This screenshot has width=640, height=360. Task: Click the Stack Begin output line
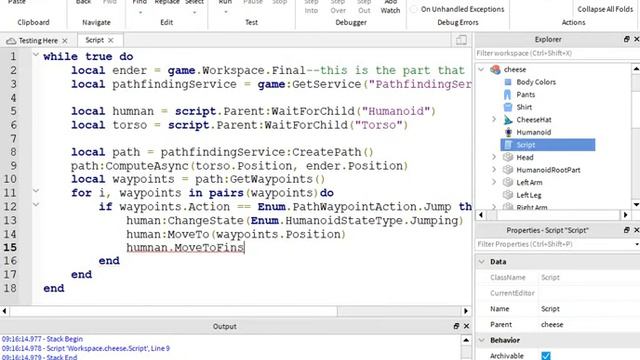(x=42, y=339)
